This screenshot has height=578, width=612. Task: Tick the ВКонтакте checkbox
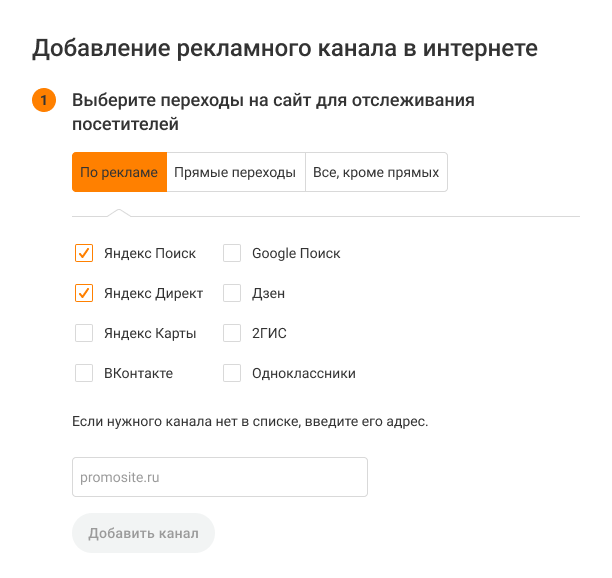(x=84, y=373)
